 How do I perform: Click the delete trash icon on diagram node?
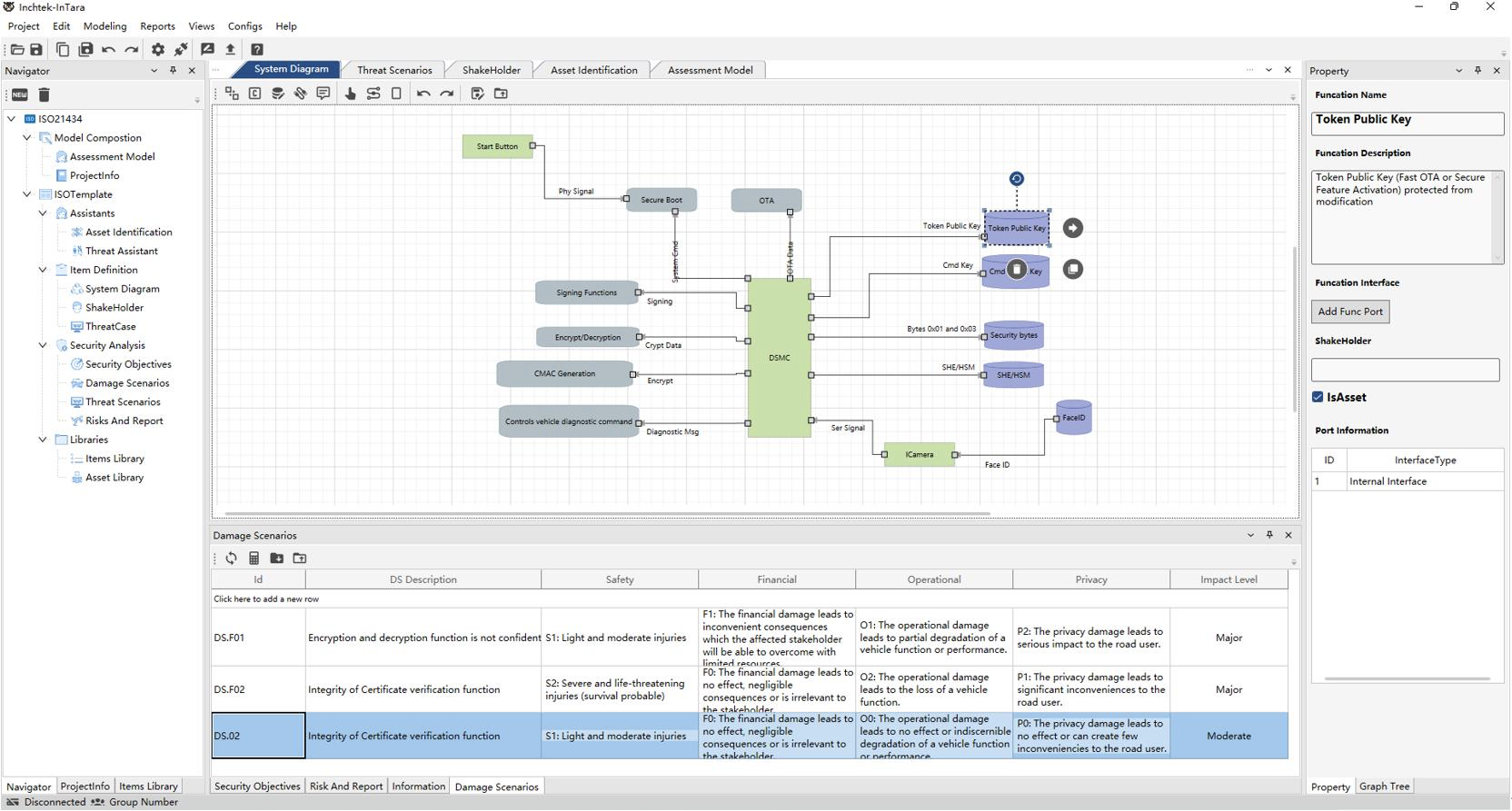pyautogui.click(x=1017, y=269)
